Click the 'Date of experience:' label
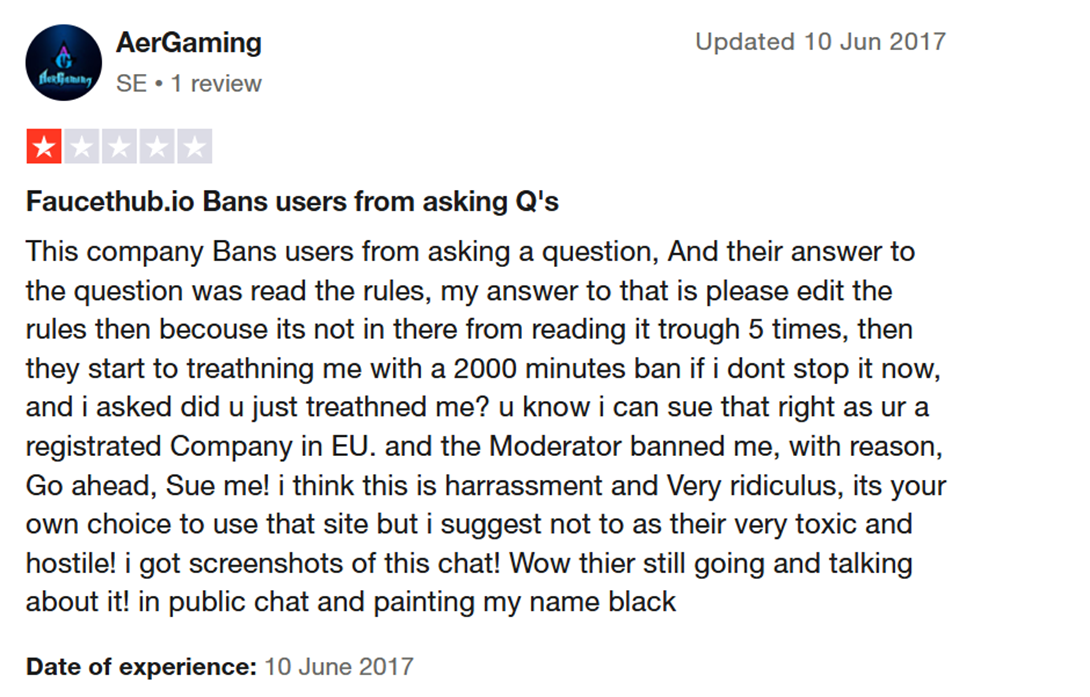Image resolution: width=1090 pixels, height=697 pixels. pyautogui.click(x=141, y=666)
